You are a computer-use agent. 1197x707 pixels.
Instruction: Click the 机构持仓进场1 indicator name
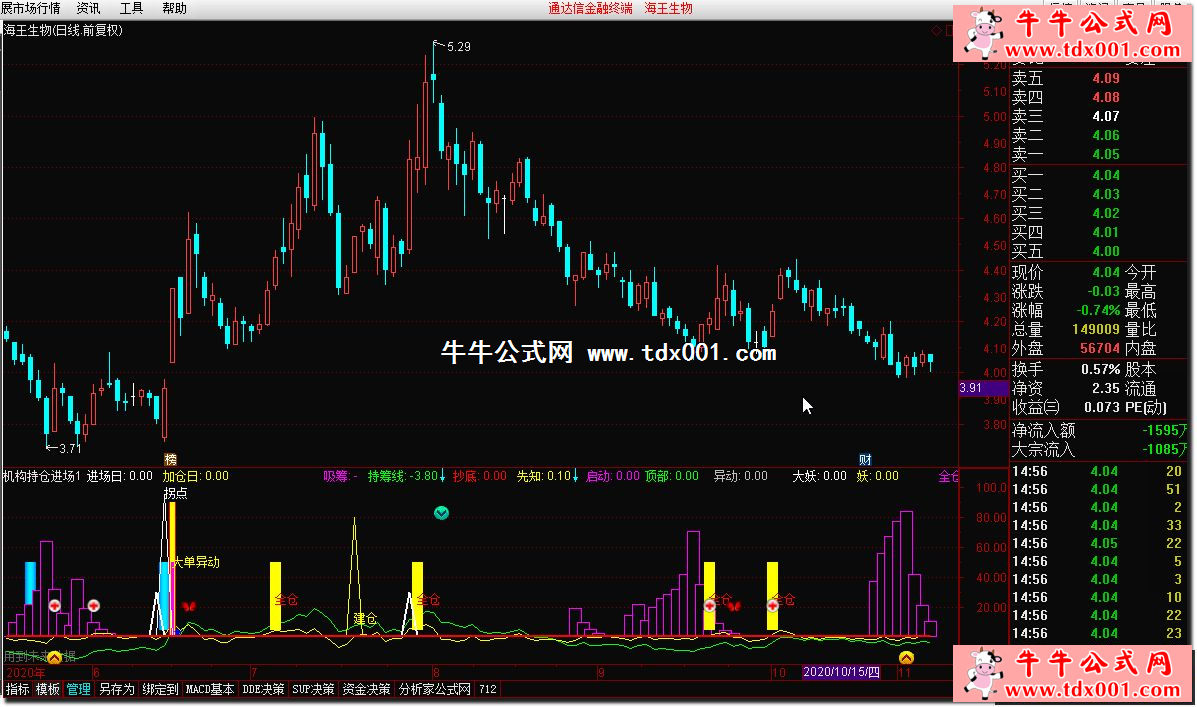coord(42,476)
